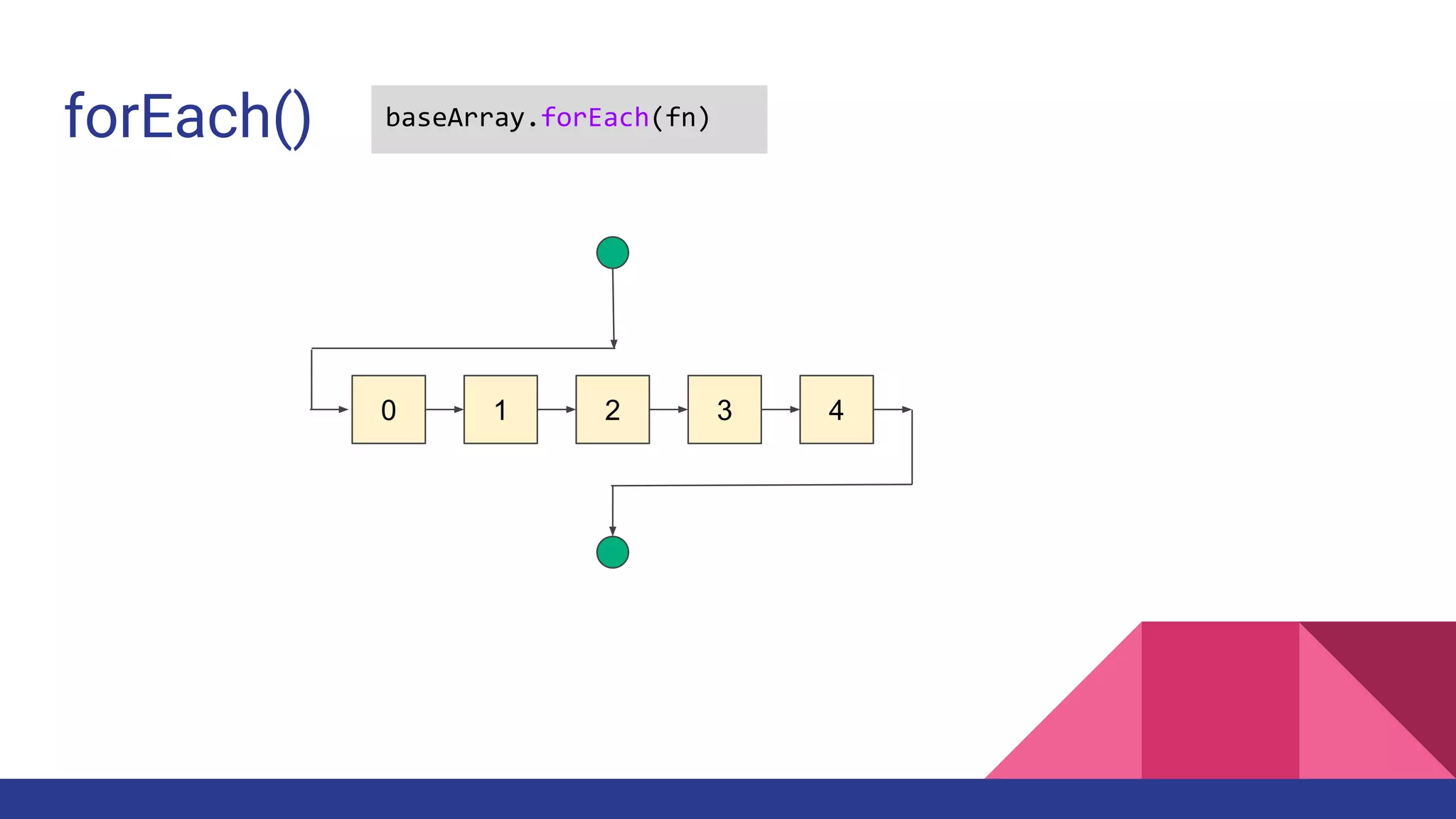Click arrow between boxes 0 and 1
This screenshot has height=819, width=1456.
pos(444,409)
